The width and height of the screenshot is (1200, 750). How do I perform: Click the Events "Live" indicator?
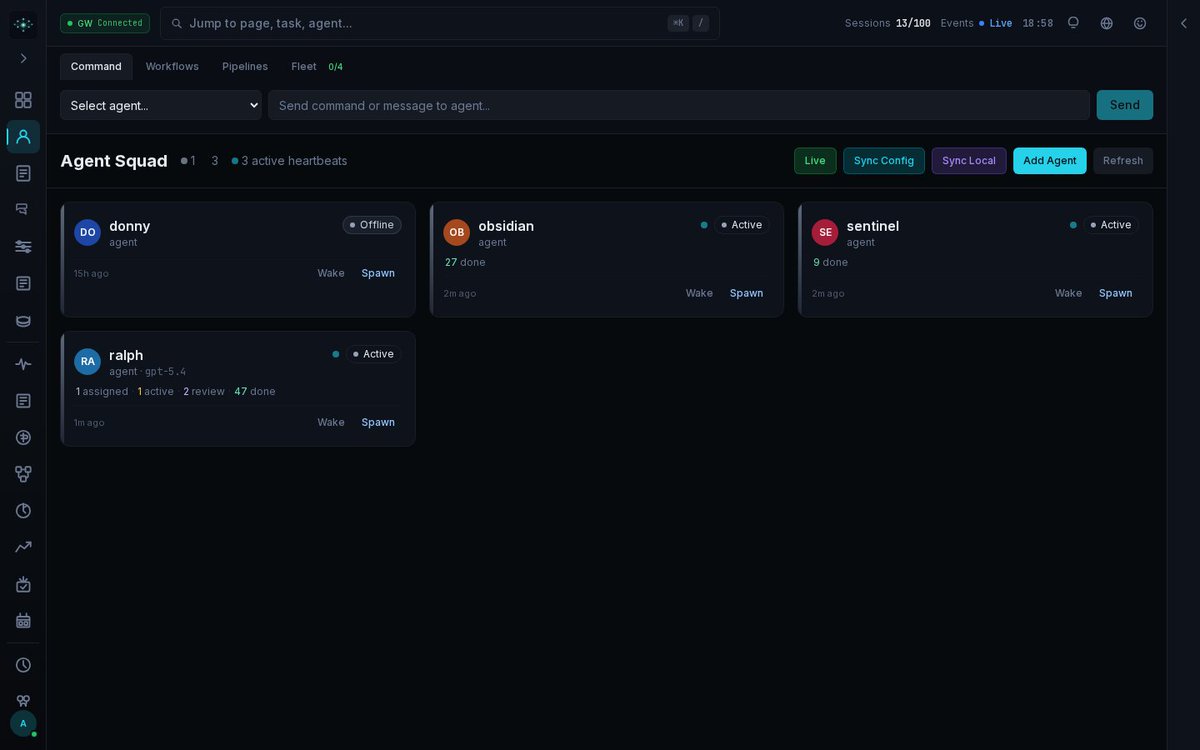(996, 23)
